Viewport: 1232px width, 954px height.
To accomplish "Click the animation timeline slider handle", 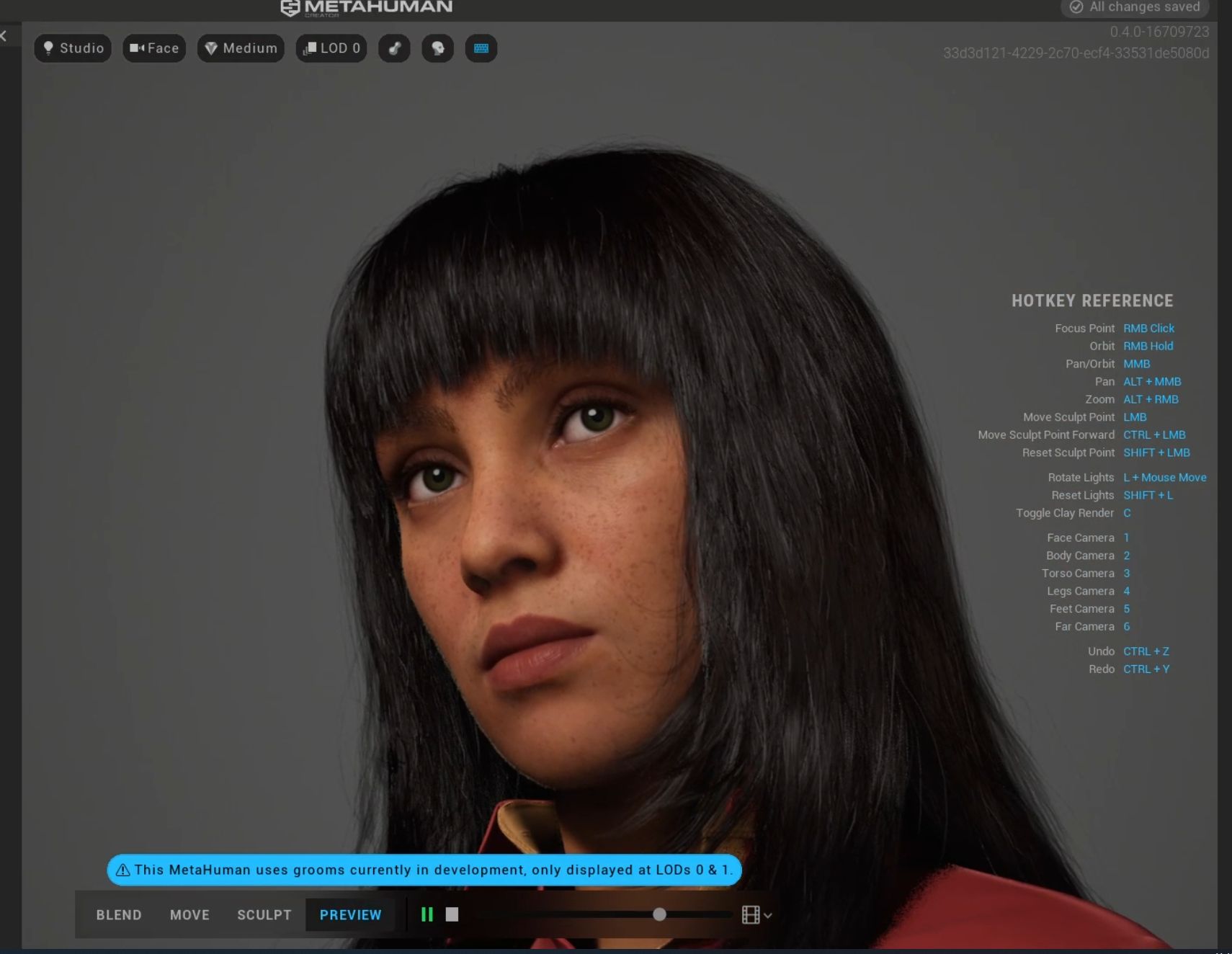I will point(659,914).
